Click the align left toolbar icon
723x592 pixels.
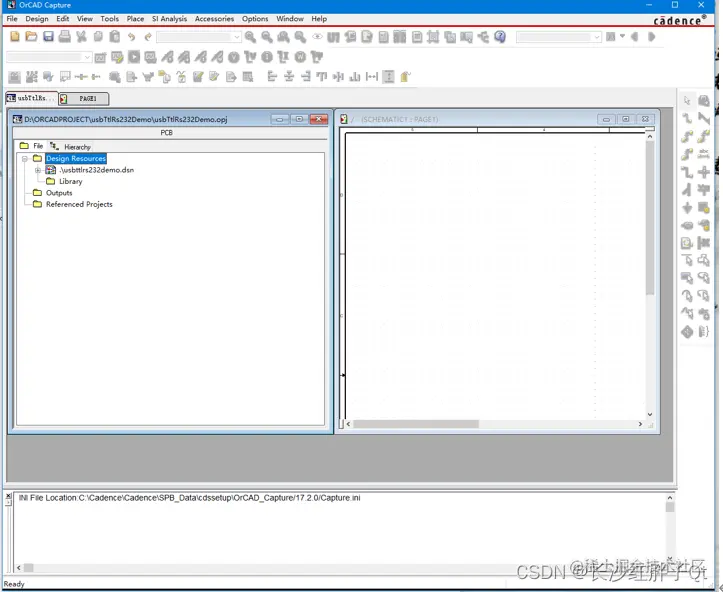pyautogui.click(x=272, y=77)
